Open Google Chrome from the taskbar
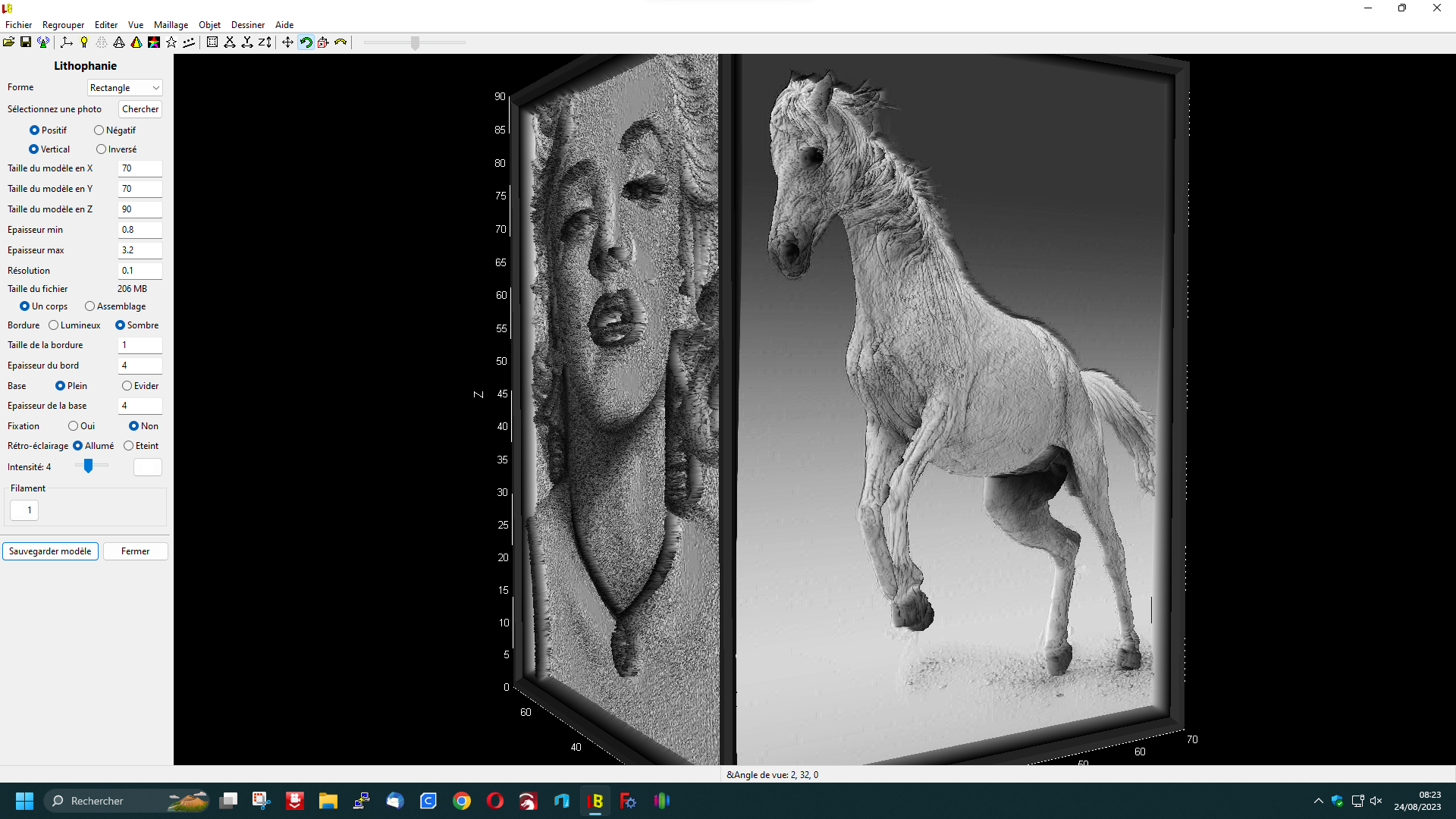Image resolution: width=1456 pixels, height=819 pixels. coord(462,801)
